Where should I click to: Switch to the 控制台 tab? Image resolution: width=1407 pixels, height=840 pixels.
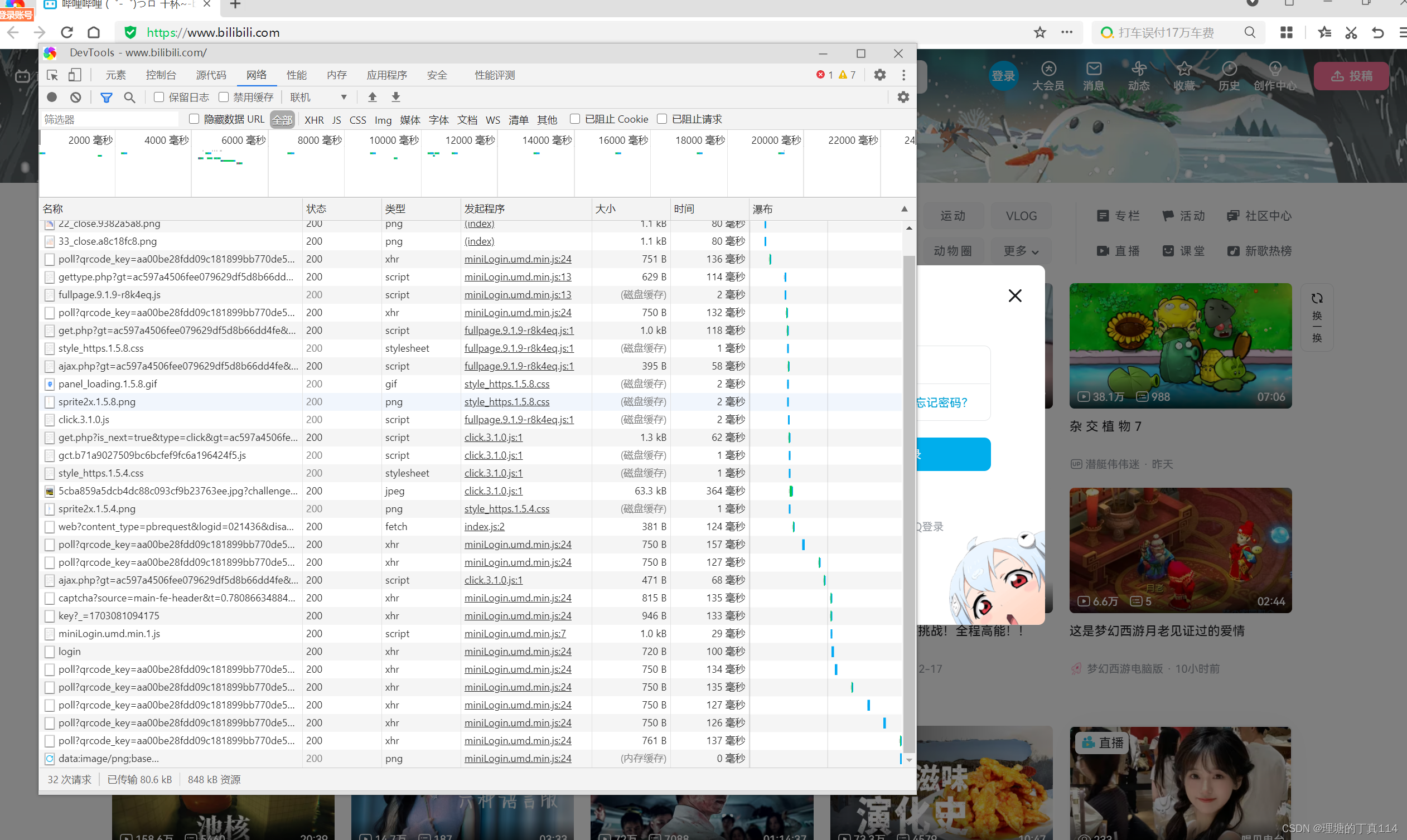(161, 75)
